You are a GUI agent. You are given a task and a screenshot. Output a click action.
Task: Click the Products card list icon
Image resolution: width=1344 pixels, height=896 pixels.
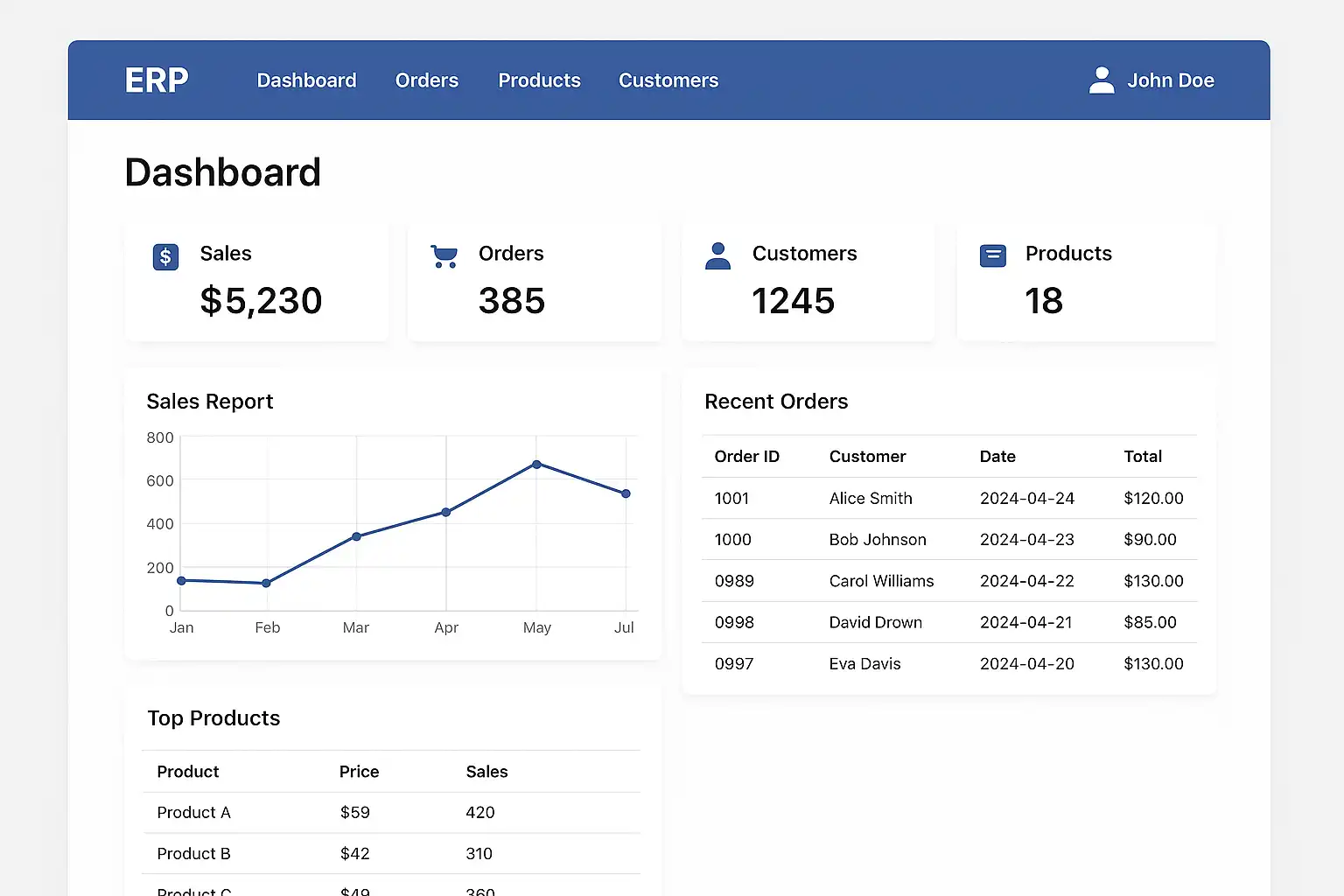tap(992, 256)
